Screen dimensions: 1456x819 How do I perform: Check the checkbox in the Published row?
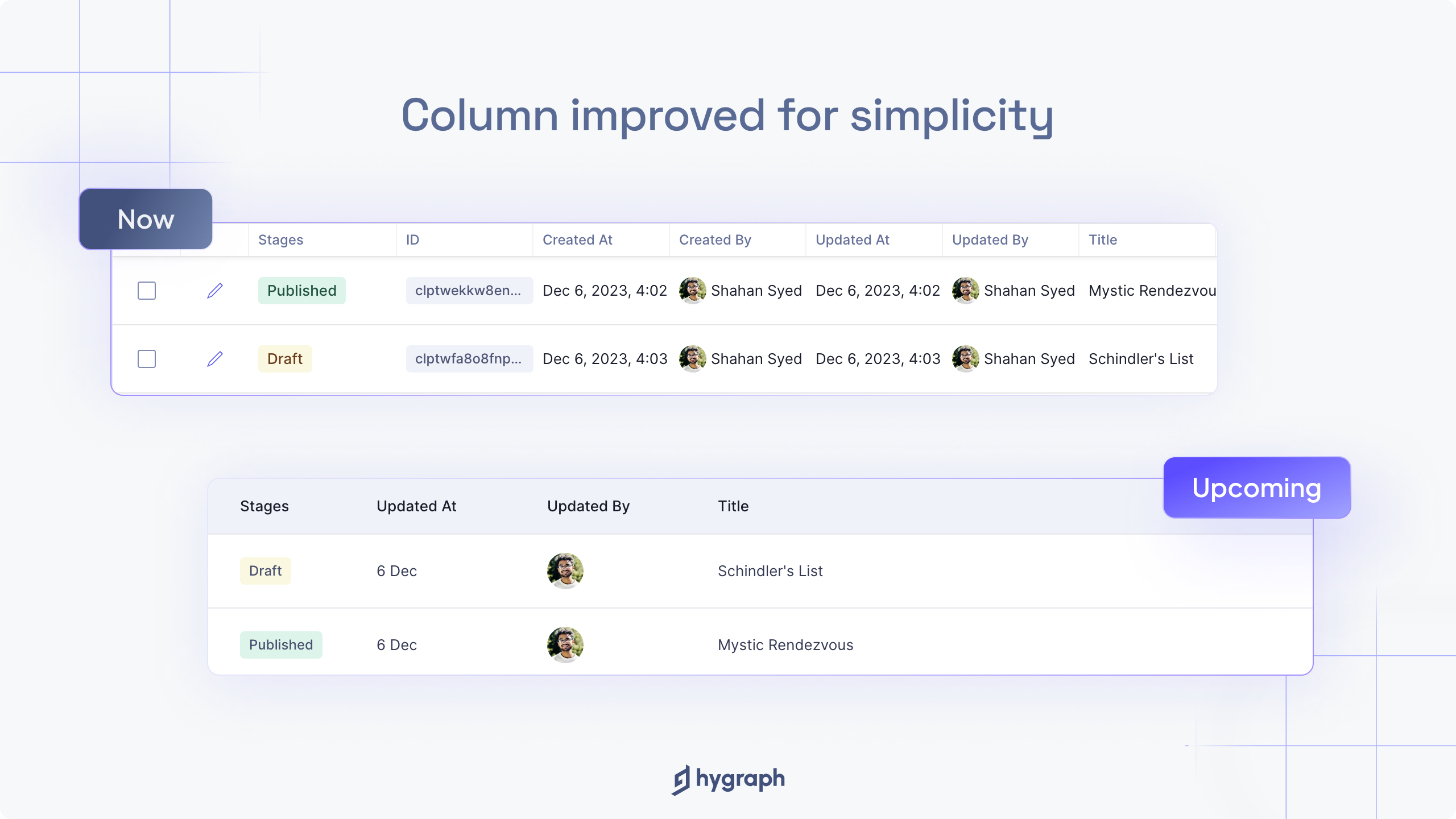point(147,291)
